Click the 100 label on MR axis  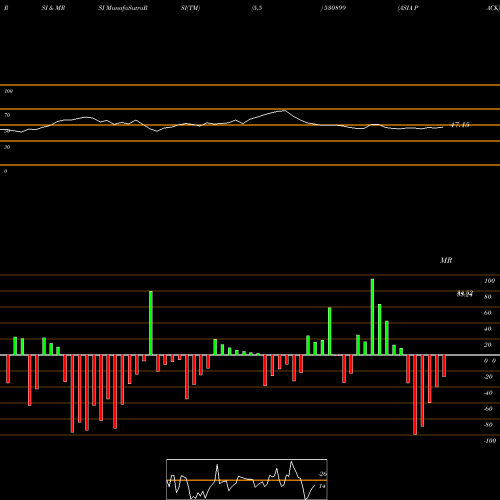(x=489, y=281)
